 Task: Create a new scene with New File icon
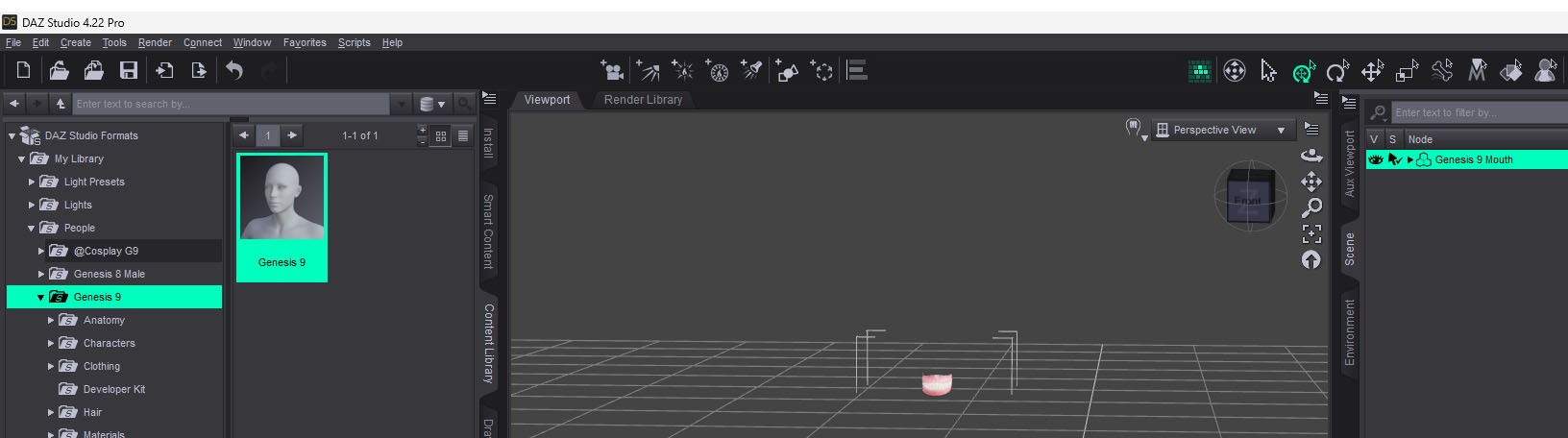(x=23, y=70)
